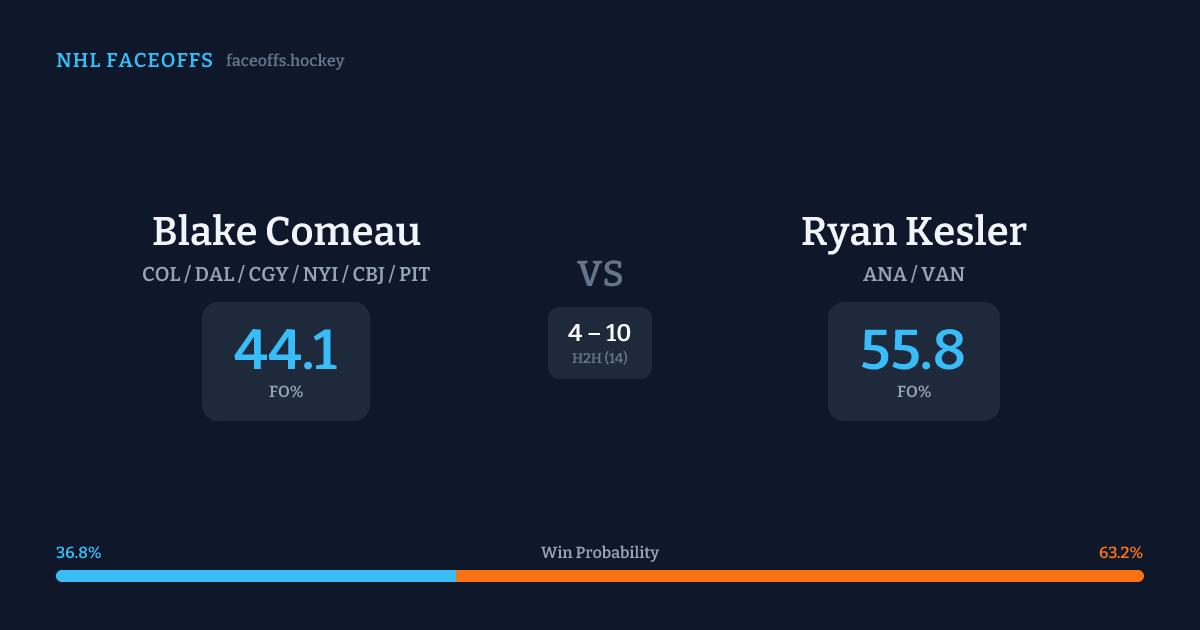
Task: Click the 44.1 faceoff percentage number
Action: pyautogui.click(x=286, y=350)
